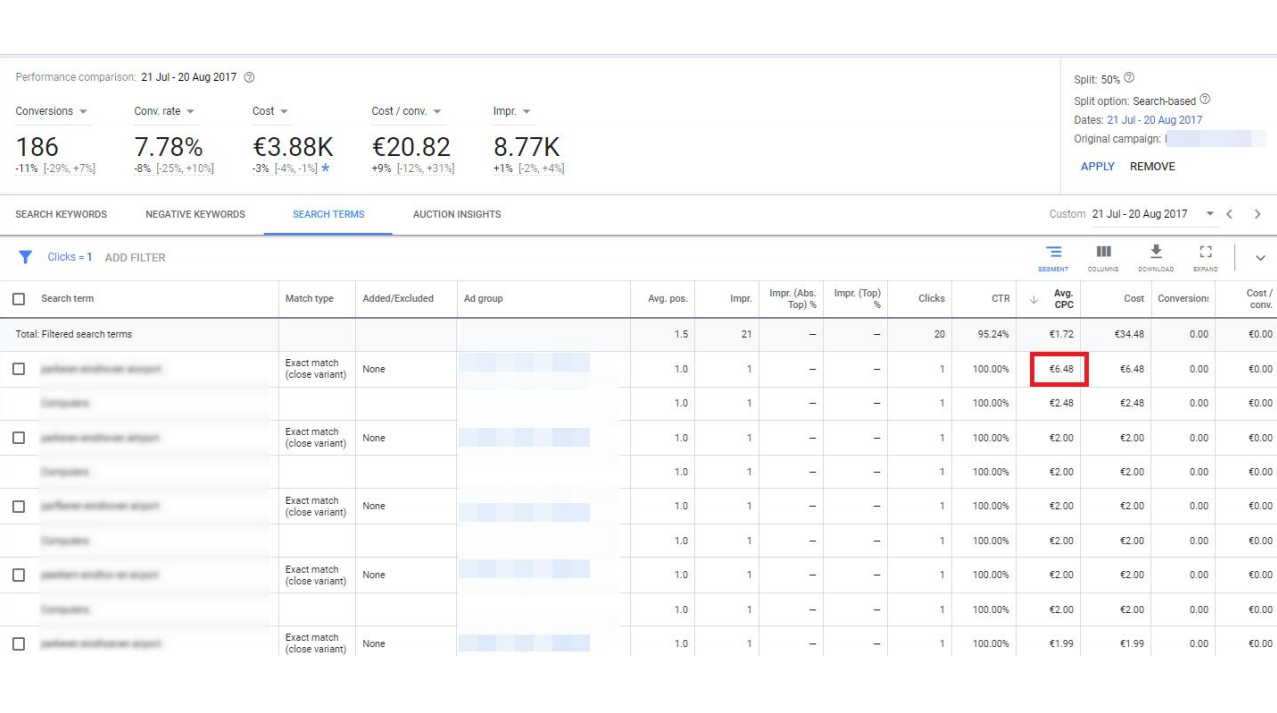Click the €34.48 total cost value
The height and width of the screenshot is (713, 1277).
[x=1129, y=334]
